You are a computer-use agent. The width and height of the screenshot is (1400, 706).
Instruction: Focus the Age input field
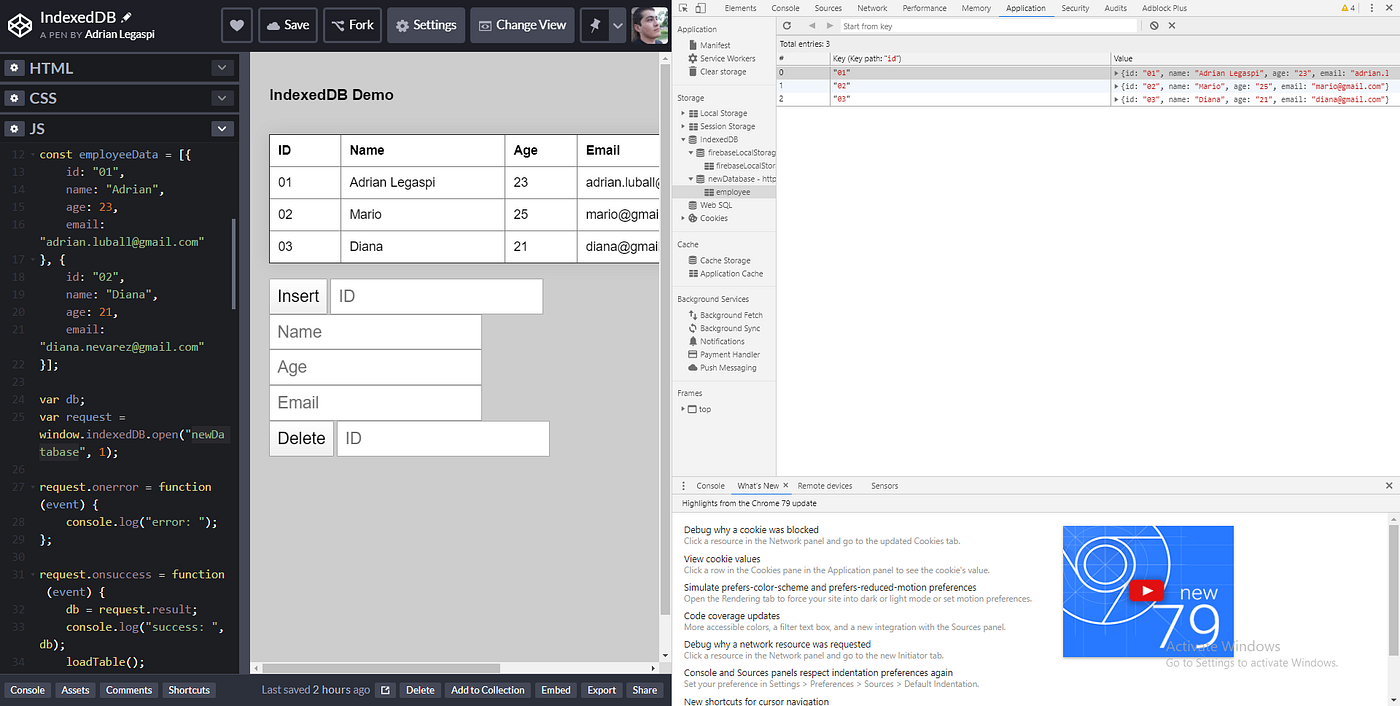(375, 367)
